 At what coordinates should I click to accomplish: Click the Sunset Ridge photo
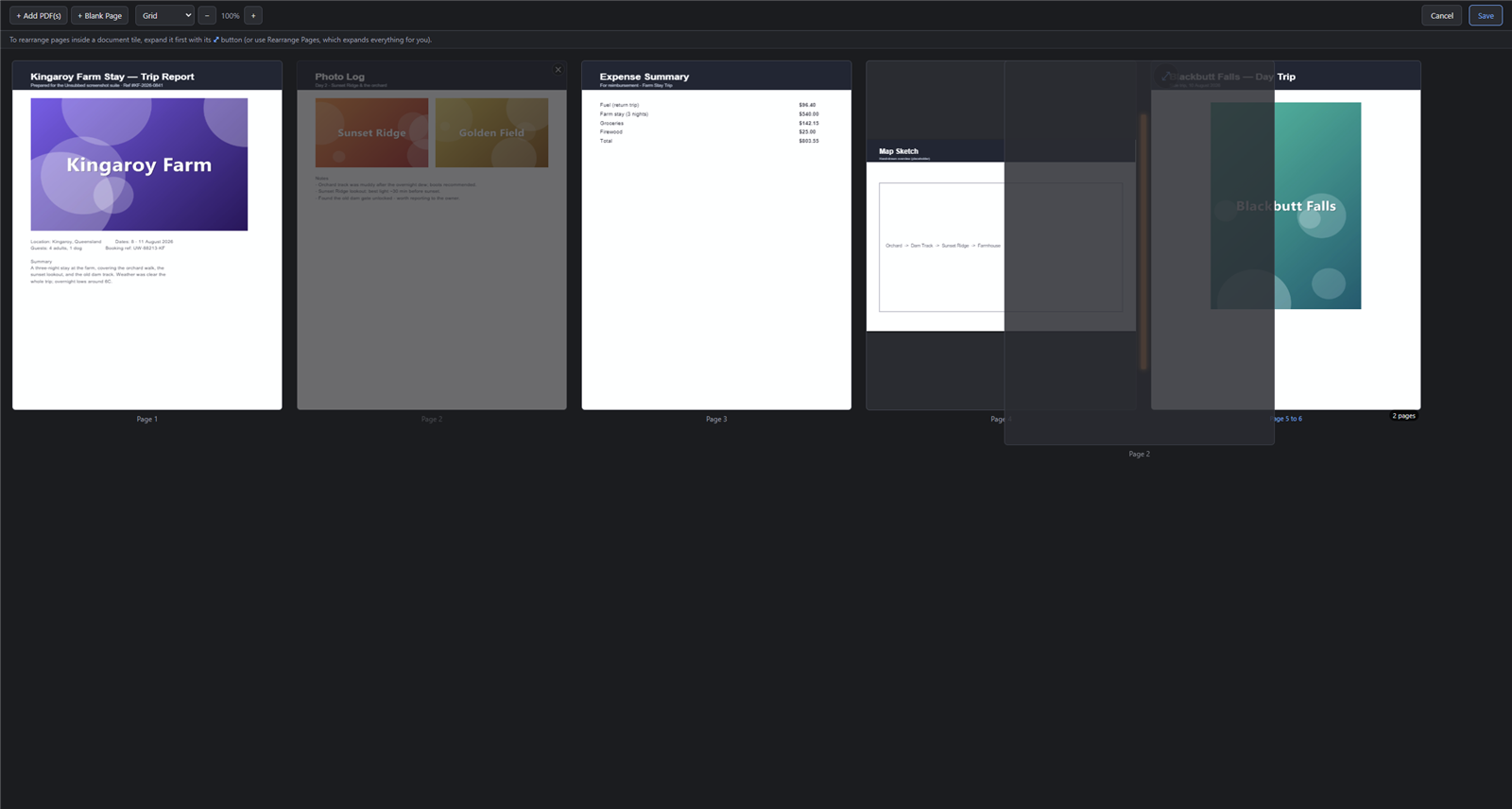coord(371,133)
